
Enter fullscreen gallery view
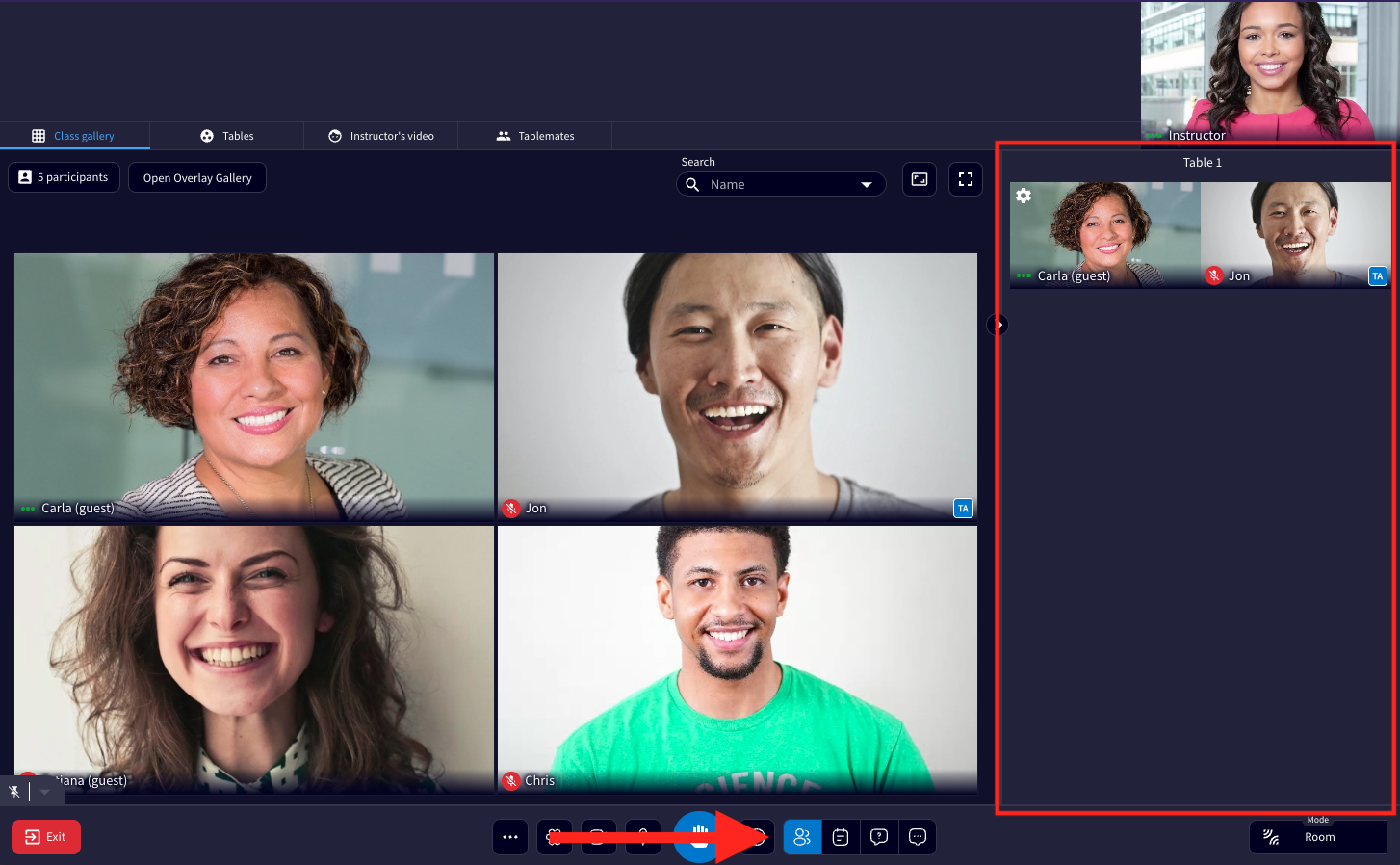coord(966,179)
